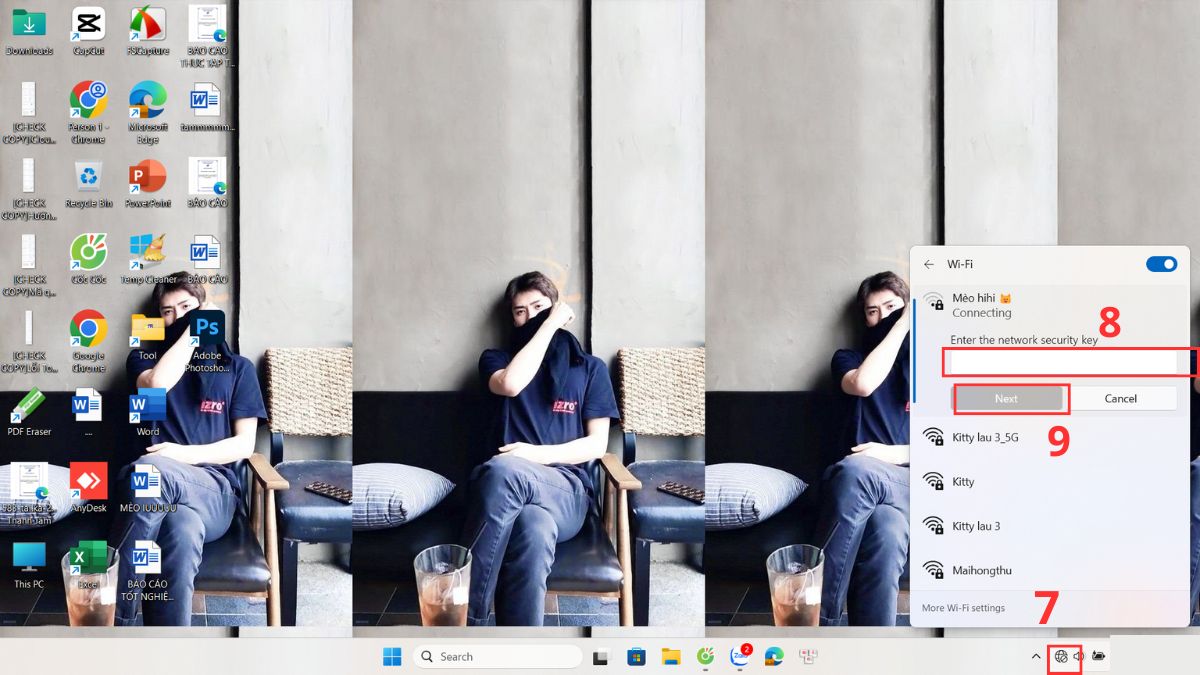Open the Person 1 - Chrome shortcut

pos(88,112)
